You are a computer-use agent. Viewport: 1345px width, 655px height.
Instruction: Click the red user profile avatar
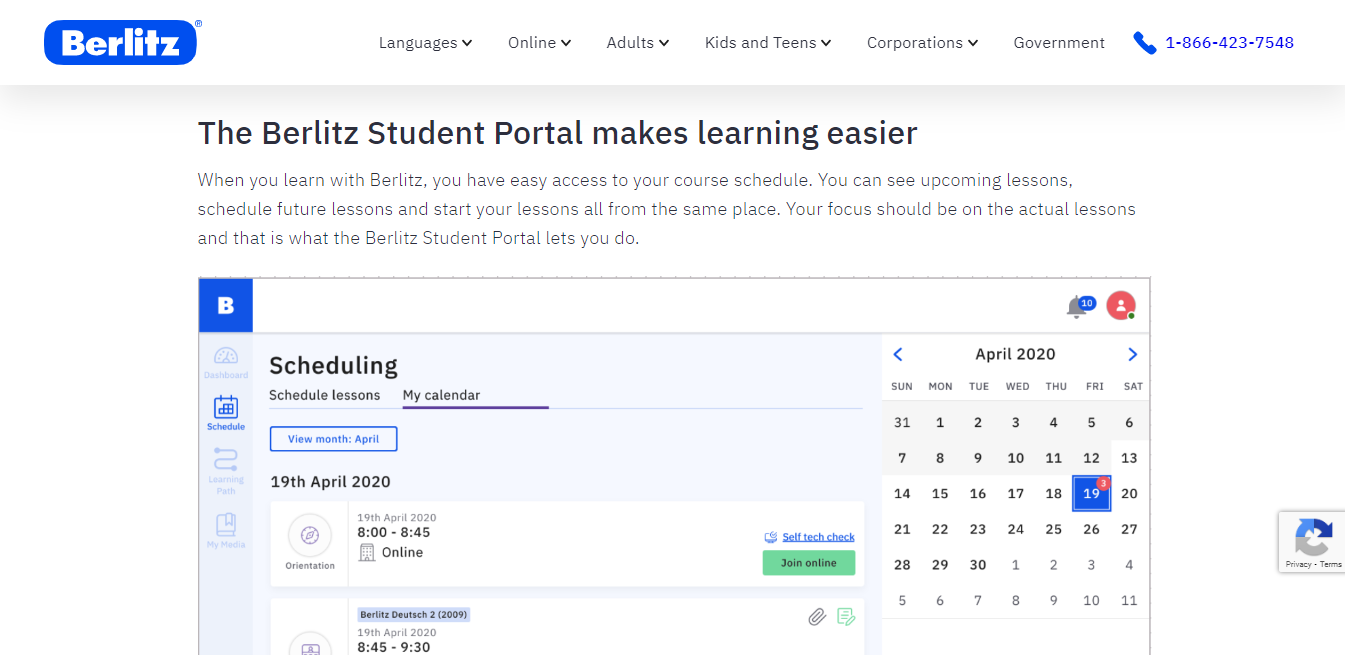click(1120, 306)
